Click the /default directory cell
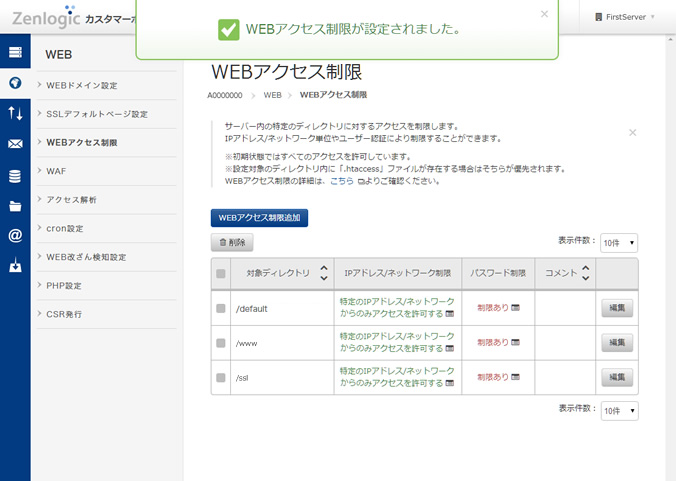Image resolution: width=676 pixels, height=481 pixels. click(x=282, y=308)
